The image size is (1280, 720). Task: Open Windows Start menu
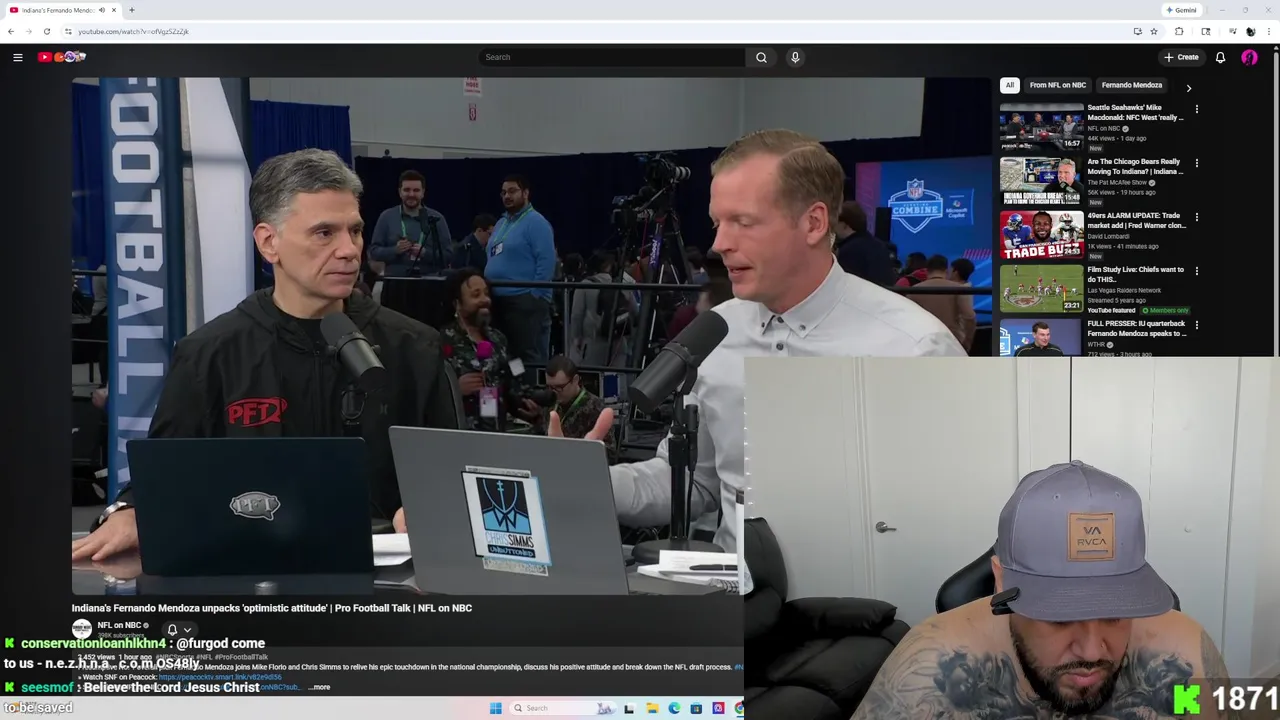point(495,708)
